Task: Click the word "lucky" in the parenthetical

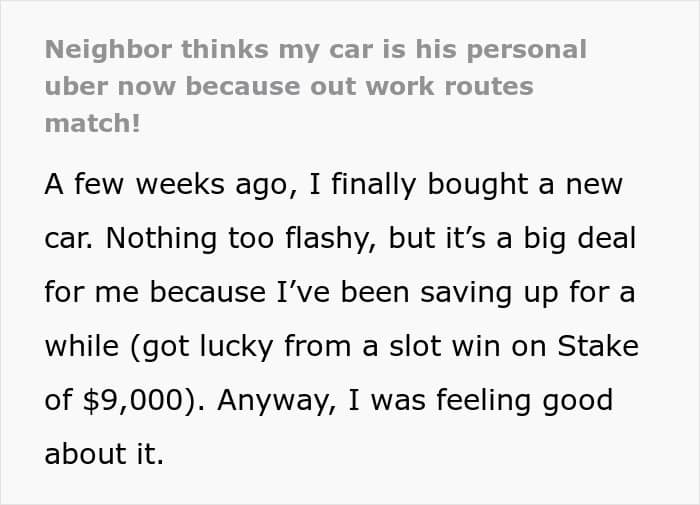Action: [236, 347]
